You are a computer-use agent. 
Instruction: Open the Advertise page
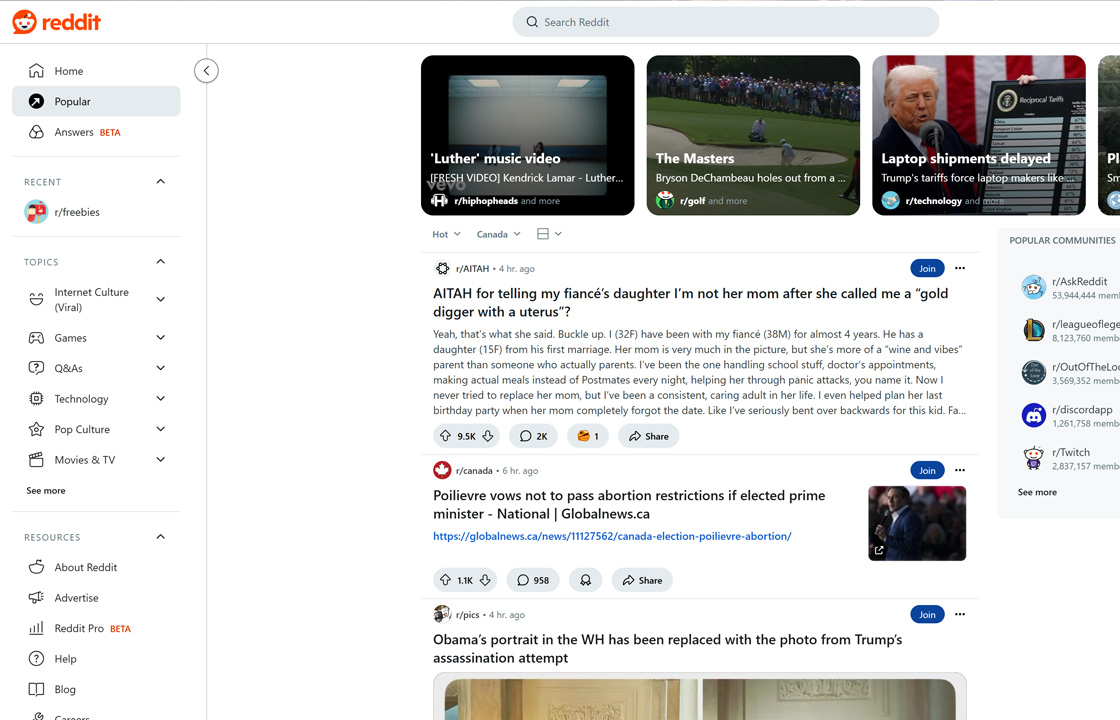96,598
